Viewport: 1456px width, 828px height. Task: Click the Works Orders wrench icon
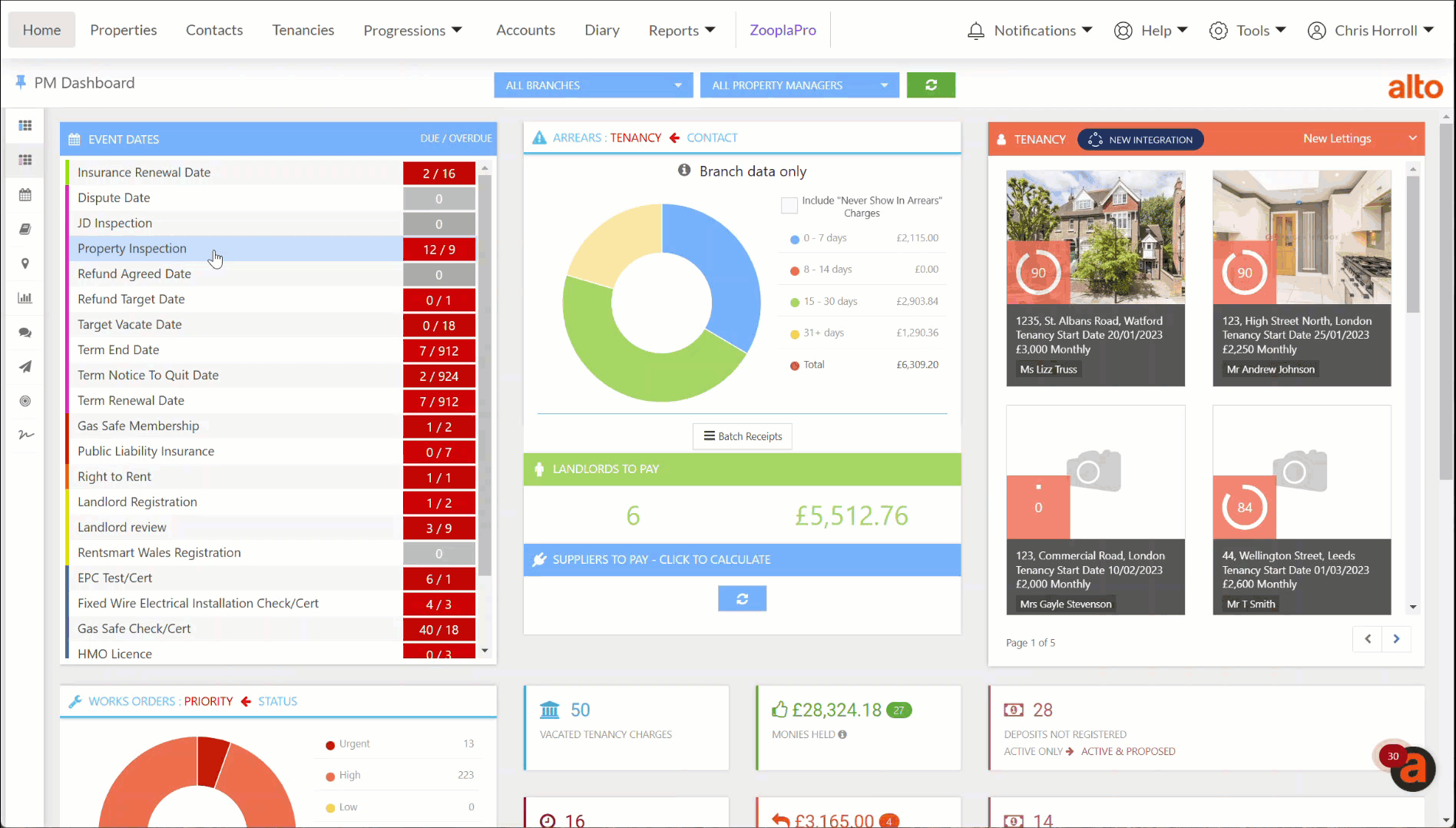click(75, 701)
